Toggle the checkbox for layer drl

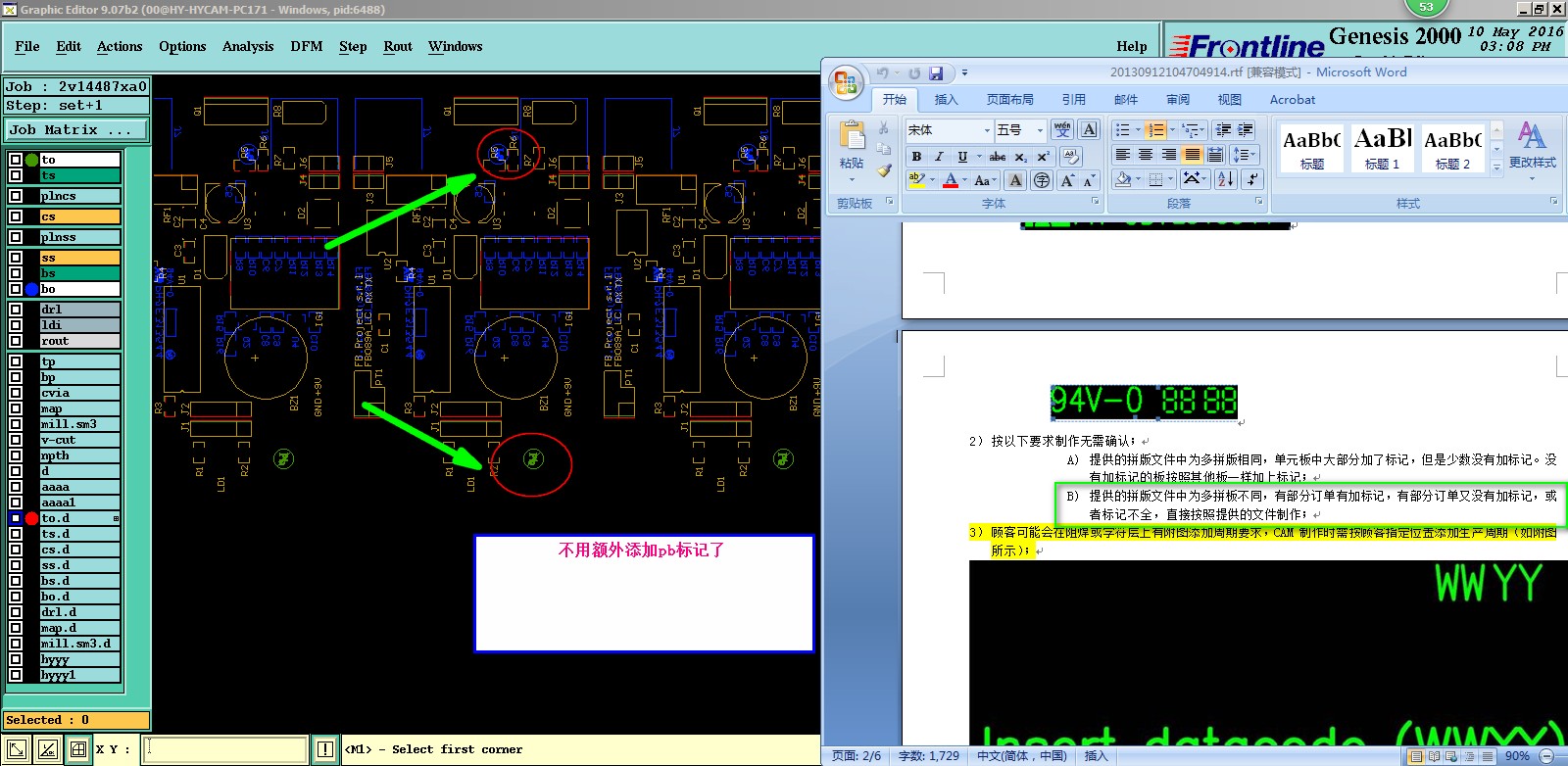[x=16, y=310]
